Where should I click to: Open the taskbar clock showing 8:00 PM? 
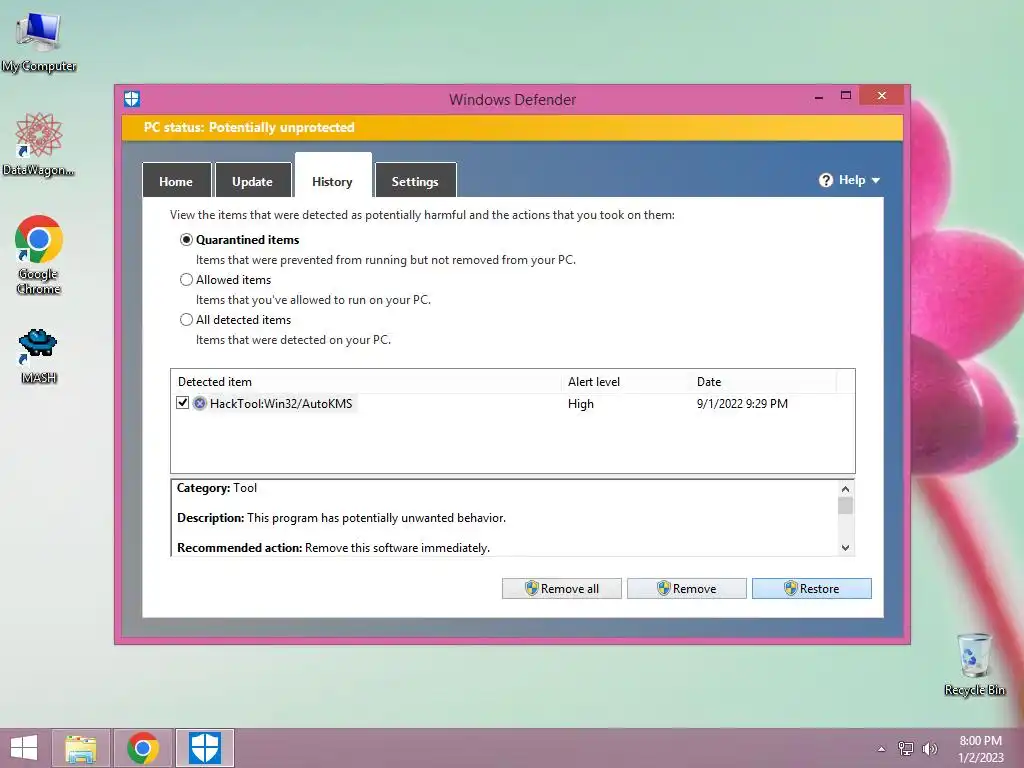(x=980, y=748)
